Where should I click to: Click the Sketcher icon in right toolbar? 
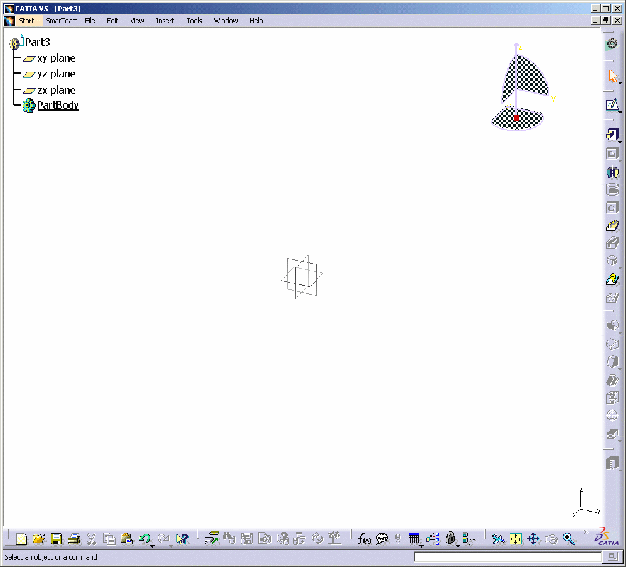pos(613,105)
